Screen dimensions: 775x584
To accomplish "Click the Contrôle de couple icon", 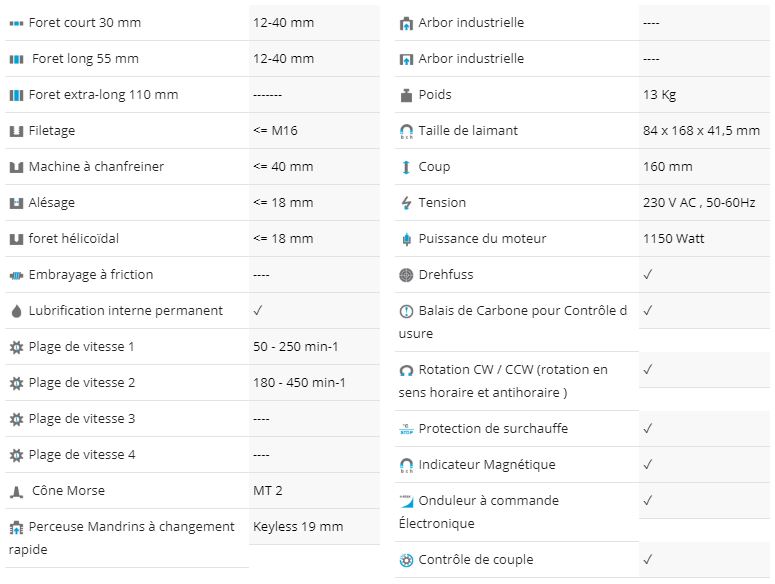I will 406,560.
